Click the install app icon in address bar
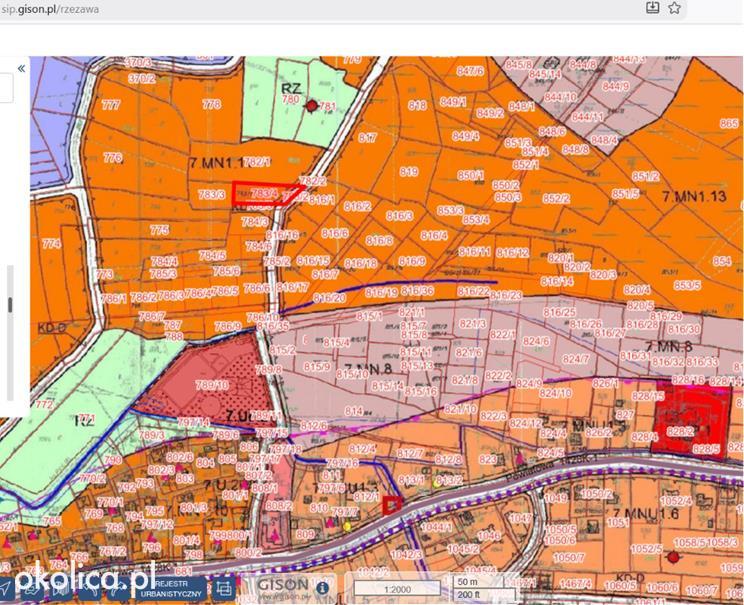The height and width of the screenshot is (605, 744). click(x=652, y=8)
